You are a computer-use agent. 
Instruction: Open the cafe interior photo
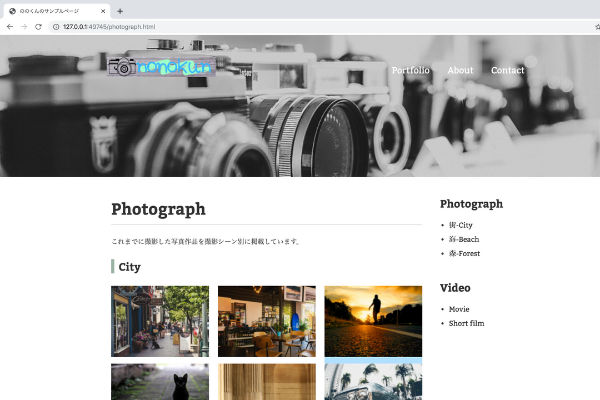[x=267, y=321]
